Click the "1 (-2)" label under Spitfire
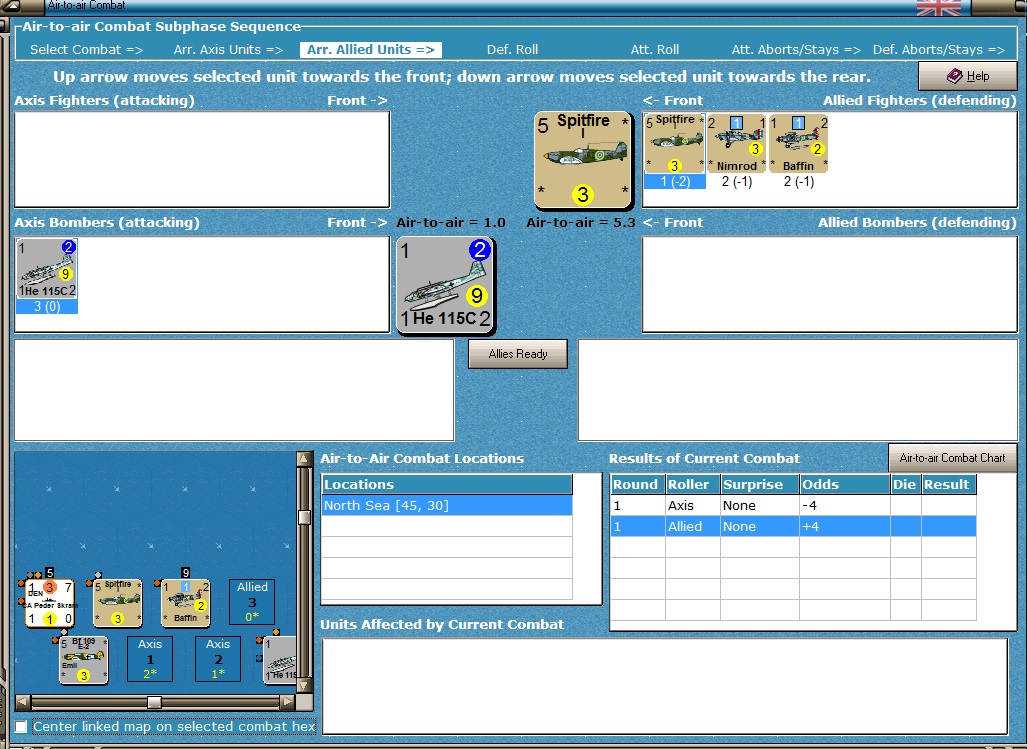 coord(675,182)
